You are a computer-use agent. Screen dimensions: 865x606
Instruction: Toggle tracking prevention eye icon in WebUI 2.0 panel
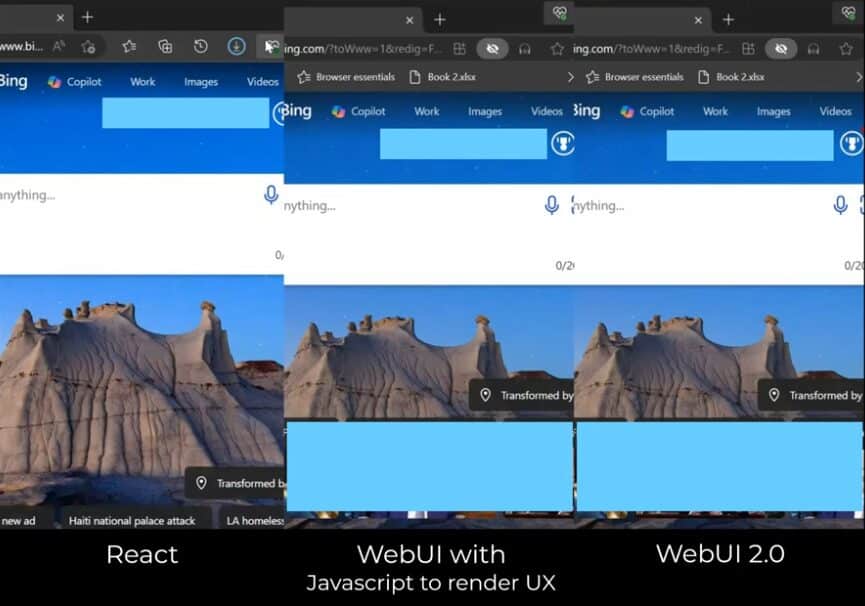[x=781, y=49]
